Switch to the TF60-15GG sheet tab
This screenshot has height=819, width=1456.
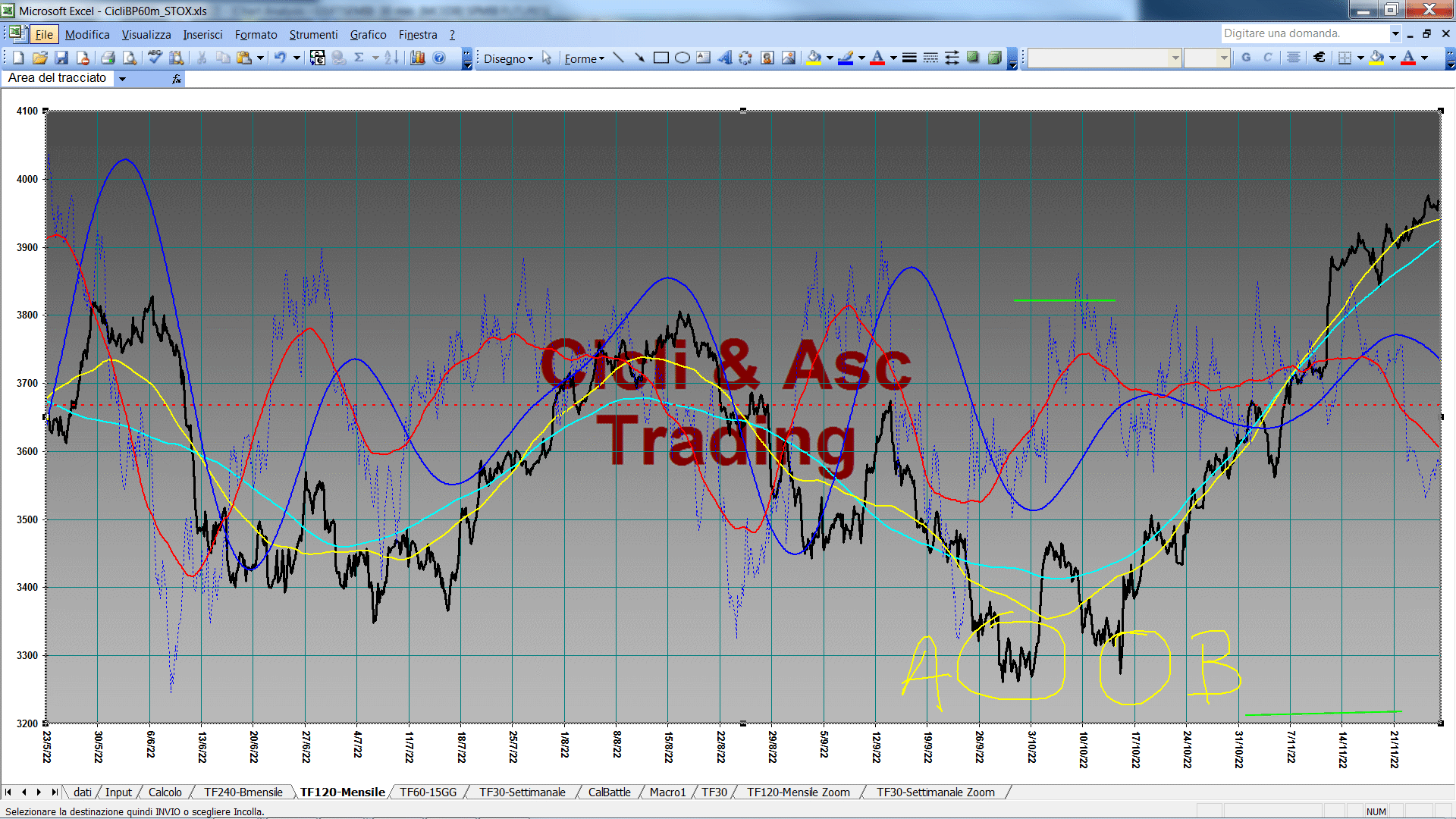point(428,792)
